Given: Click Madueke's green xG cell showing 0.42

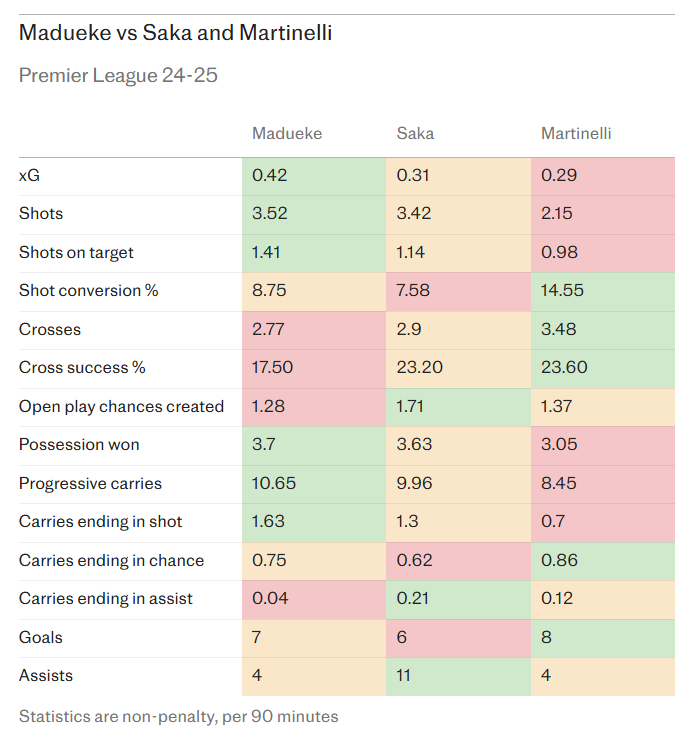Looking at the screenshot, I should tap(313, 176).
